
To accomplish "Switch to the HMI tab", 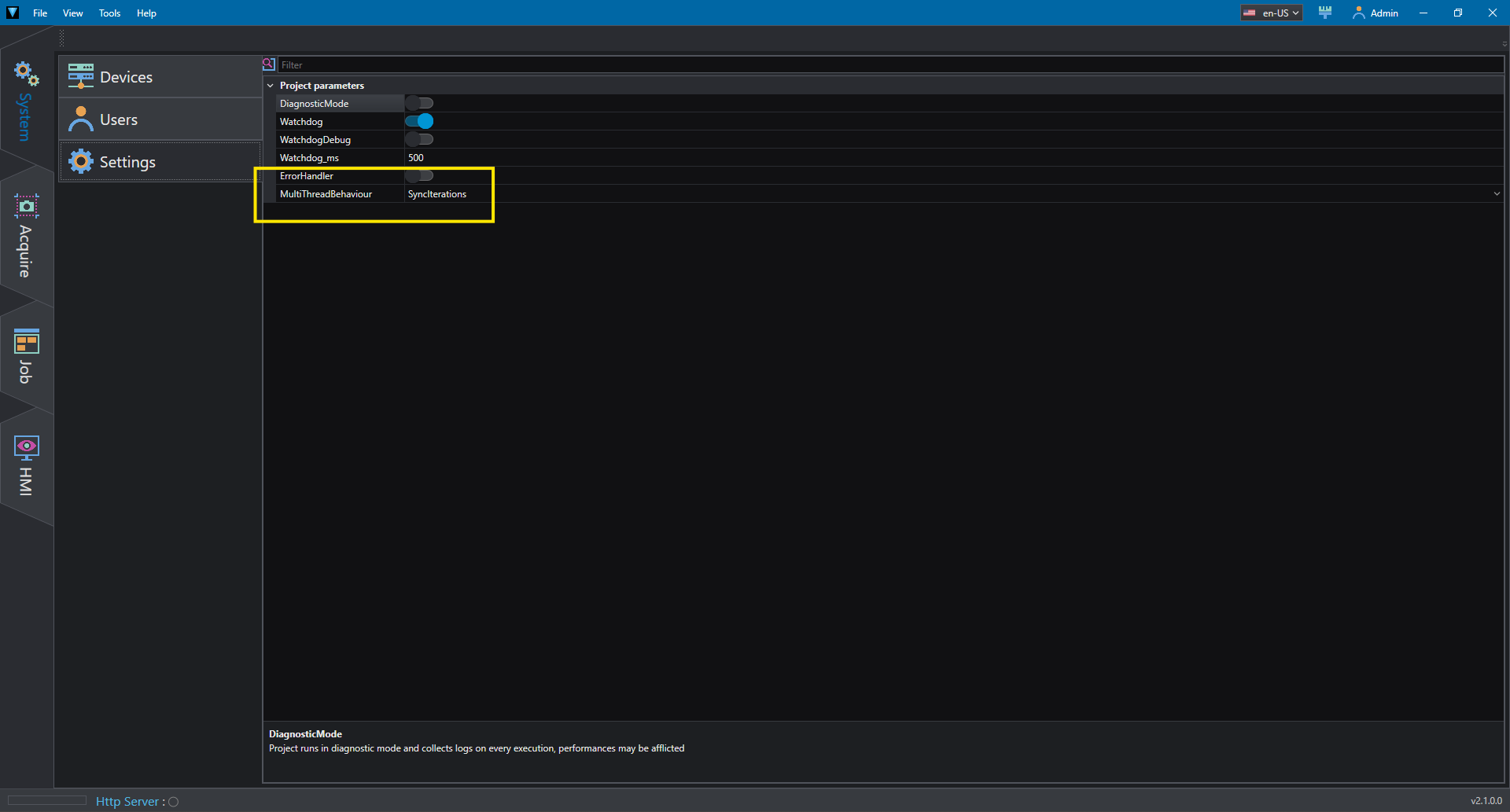I will pos(26,465).
